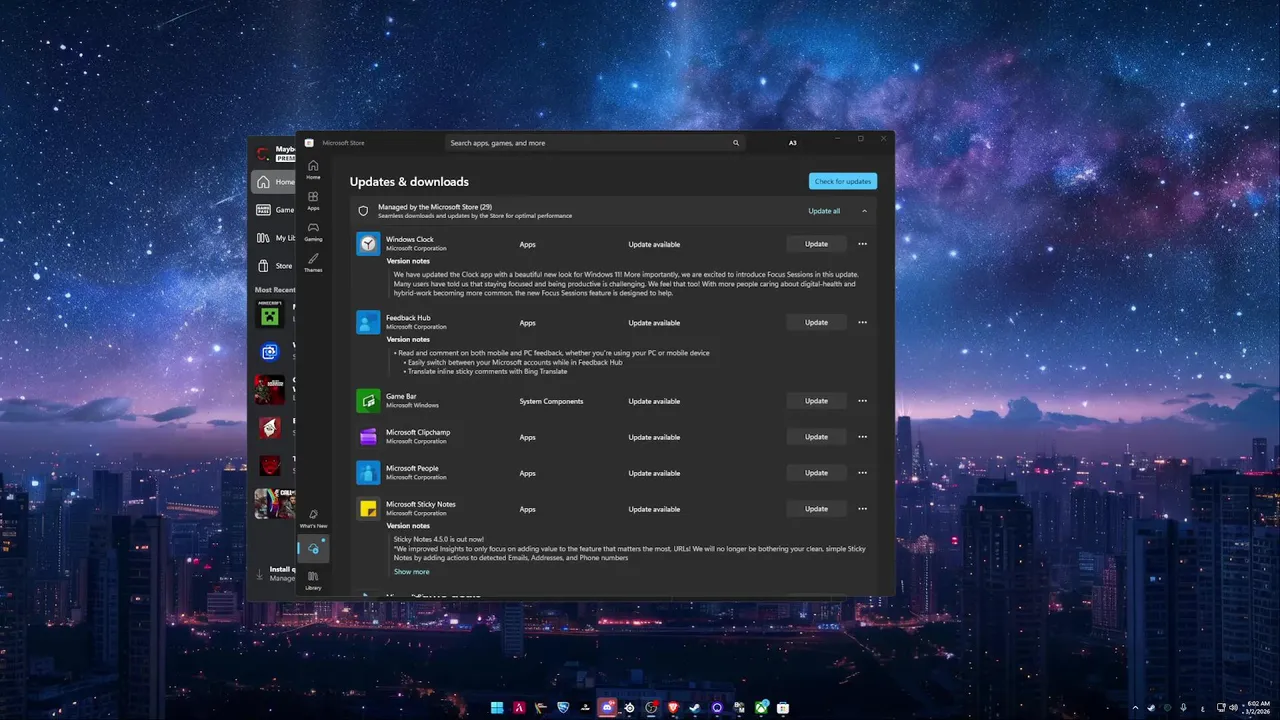The image size is (1280, 720).
Task: Open Steam from the taskbar
Action: click(695, 708)
